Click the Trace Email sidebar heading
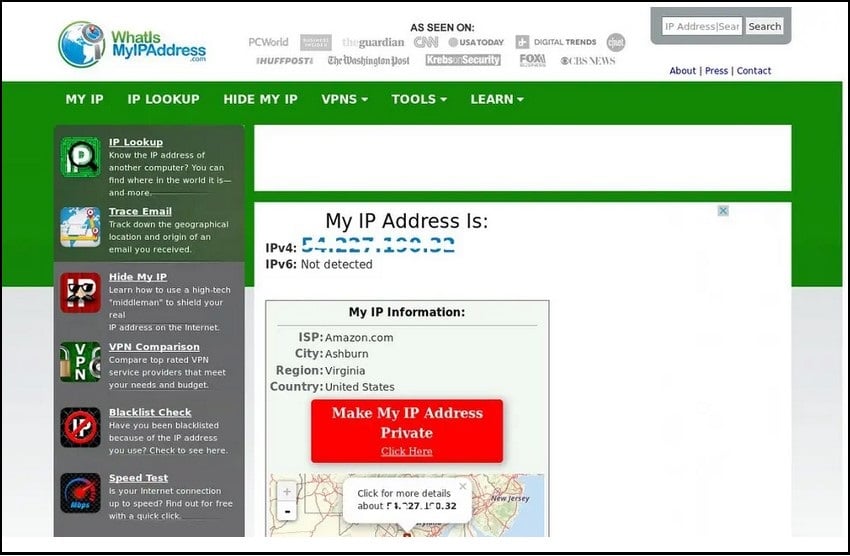The height and width of the screenshot is (556, 850). pos(140,211)
